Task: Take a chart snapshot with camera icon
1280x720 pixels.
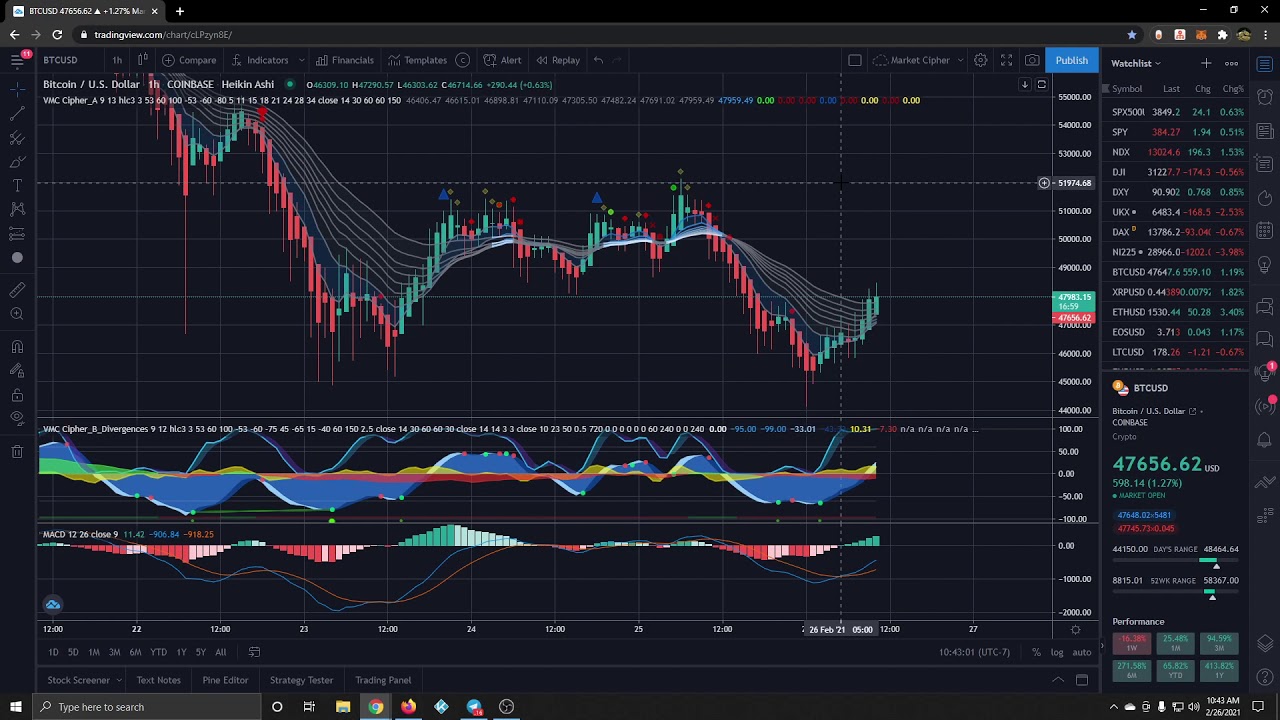Action: pyautogui.click(x=1032, y=60)
